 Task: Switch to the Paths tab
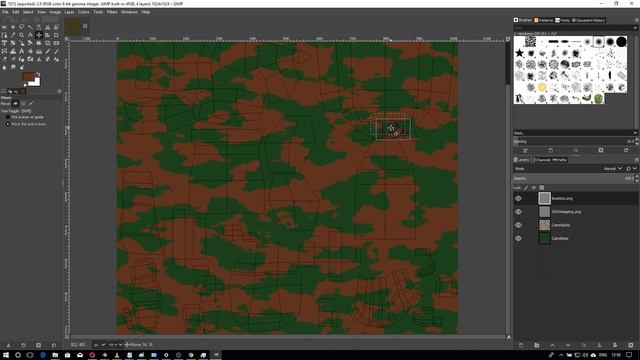coord(559,160)
